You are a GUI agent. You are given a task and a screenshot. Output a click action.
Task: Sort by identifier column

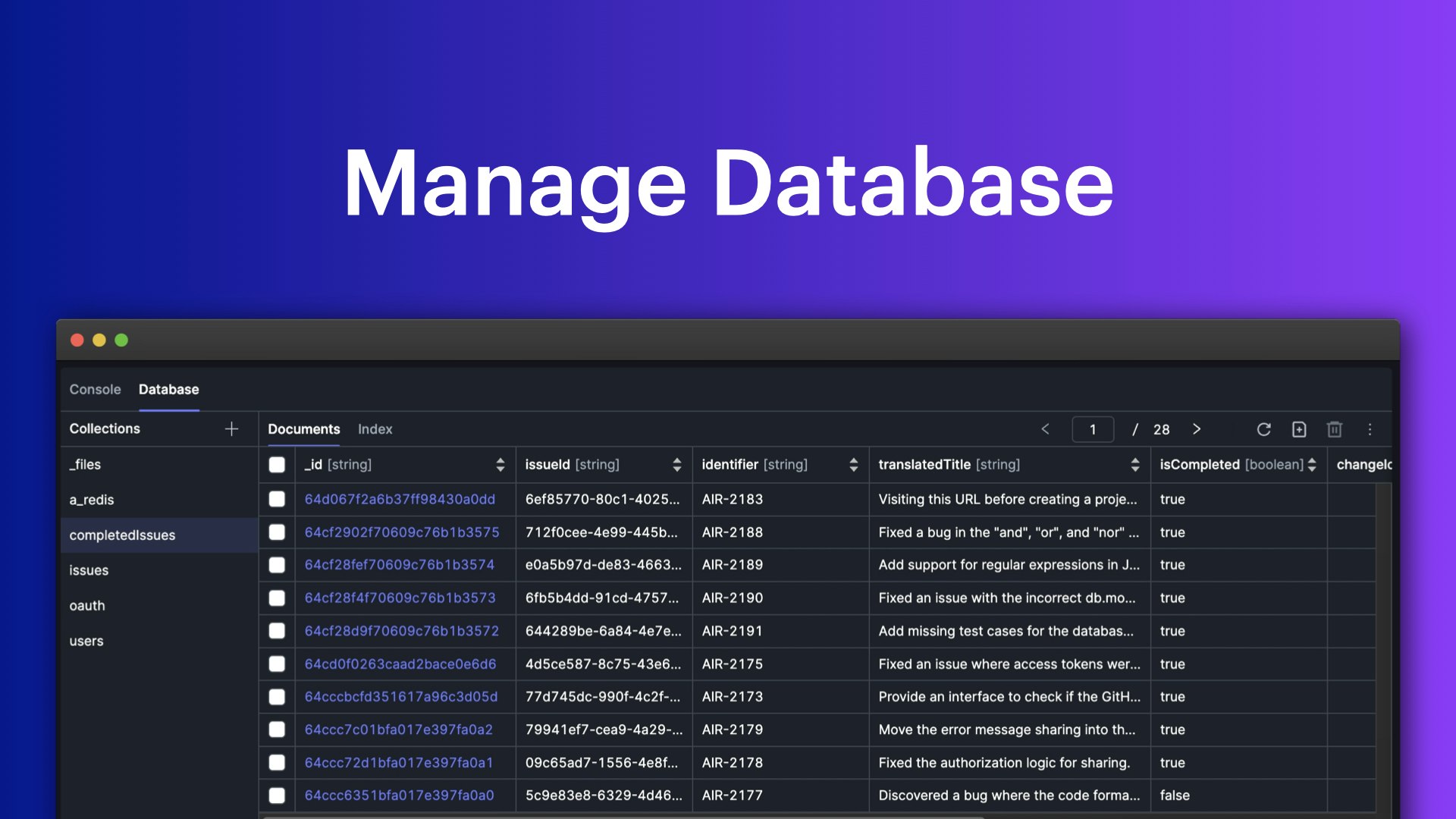[x=853, y=465]
